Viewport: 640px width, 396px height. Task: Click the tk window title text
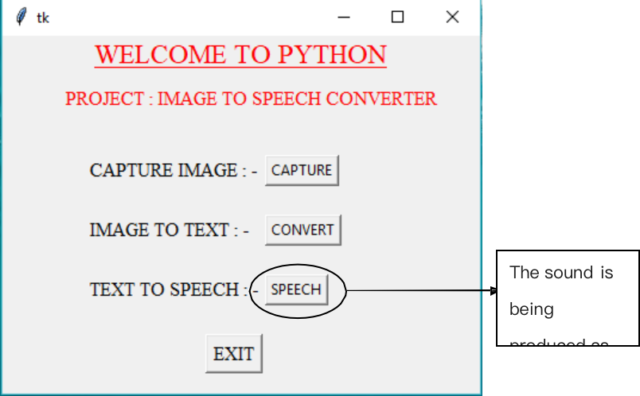coord(43,18)
